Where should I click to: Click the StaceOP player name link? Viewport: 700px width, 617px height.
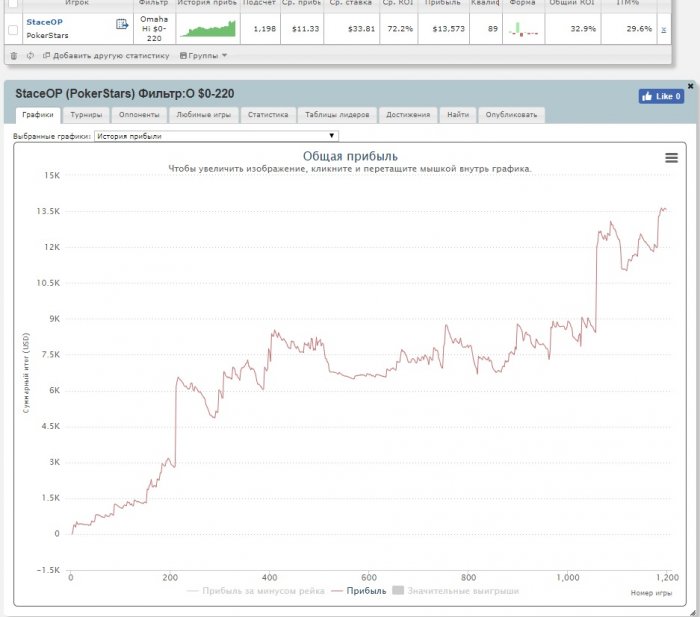[x=44, y=20]
